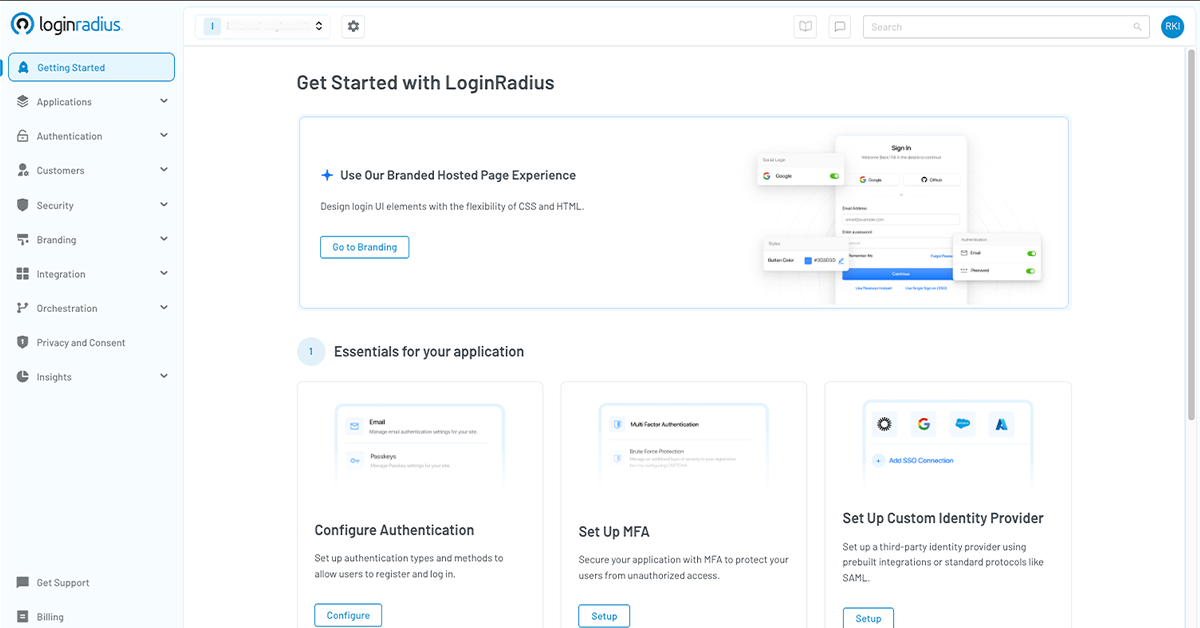Click the Privacy and Consent shield icon

pyautogui.click(x=23, y=342)
